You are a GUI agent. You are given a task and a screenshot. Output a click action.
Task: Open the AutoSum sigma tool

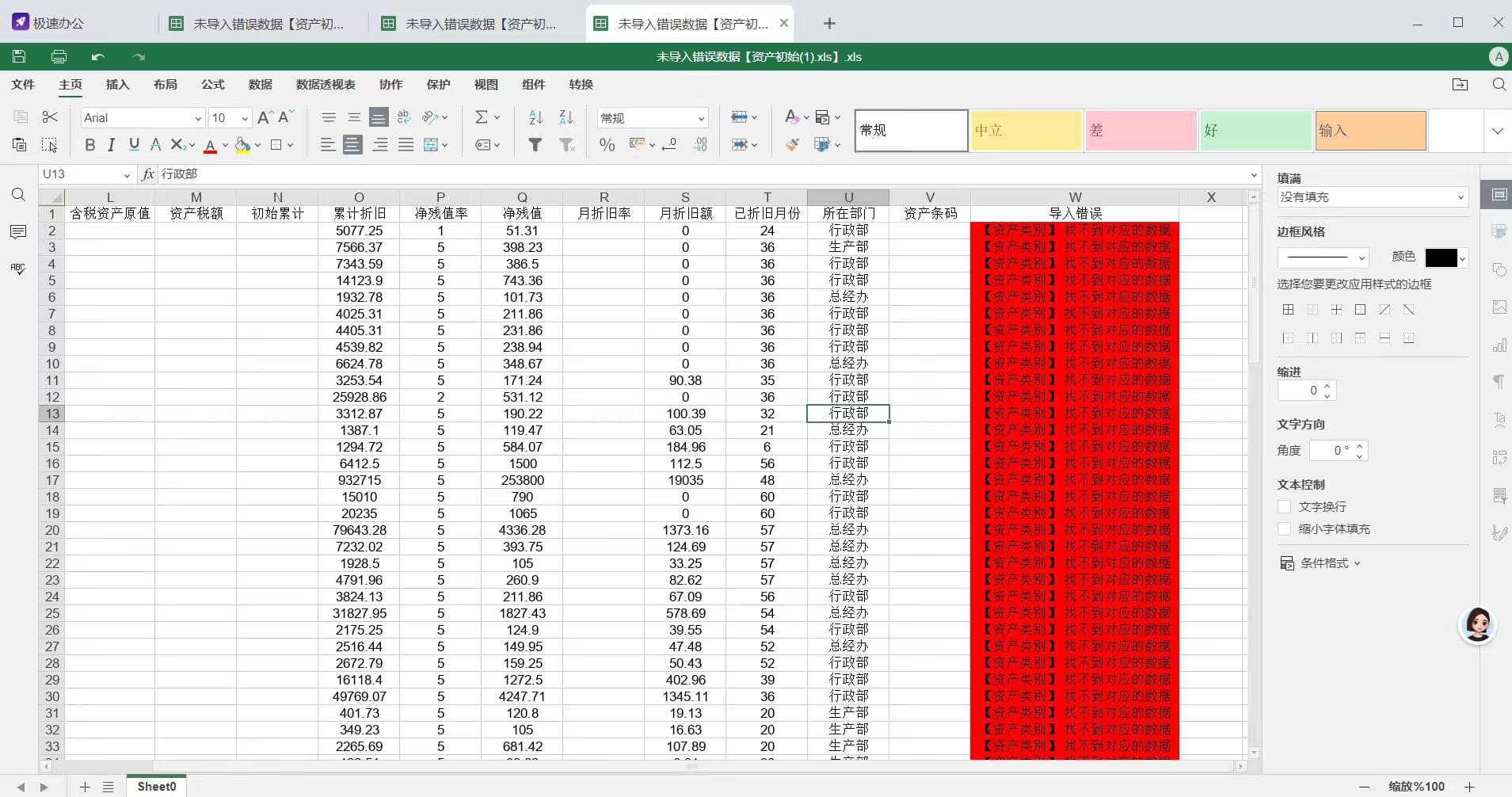click(x=481, y=117)
